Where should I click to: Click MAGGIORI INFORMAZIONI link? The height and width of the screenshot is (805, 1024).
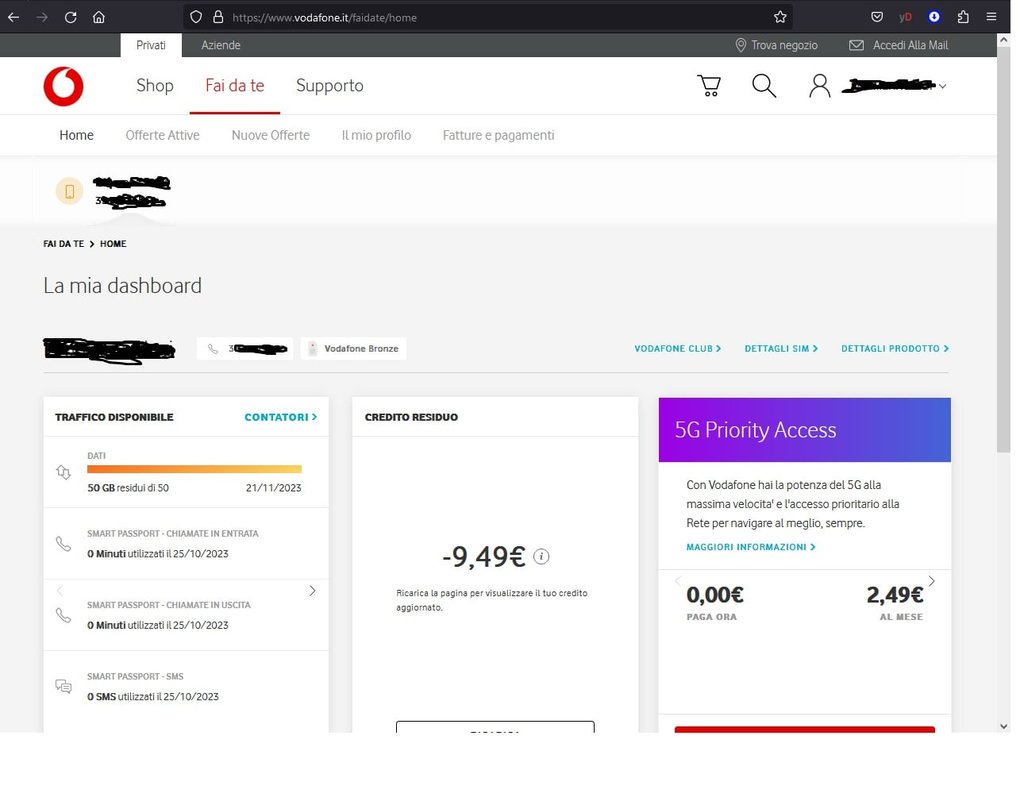750,547
